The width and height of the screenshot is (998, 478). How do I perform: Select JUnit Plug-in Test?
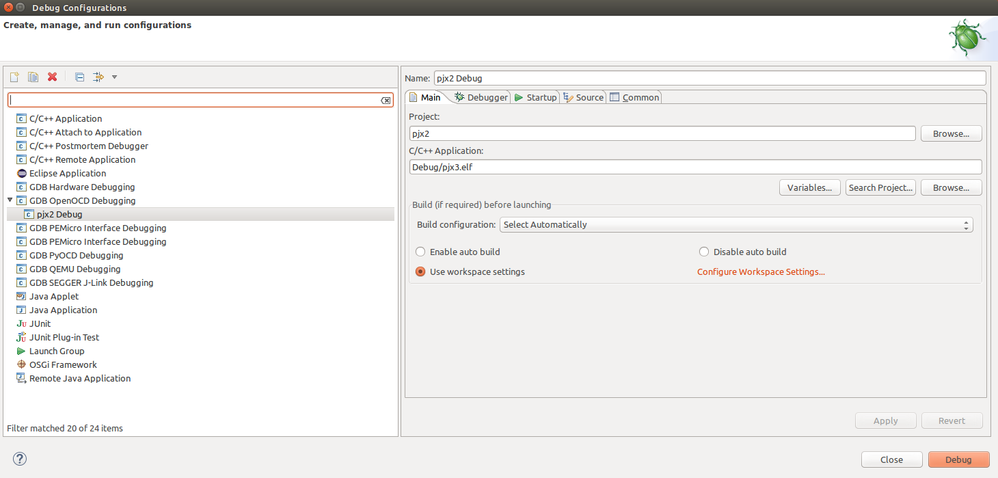click(64, 337)
